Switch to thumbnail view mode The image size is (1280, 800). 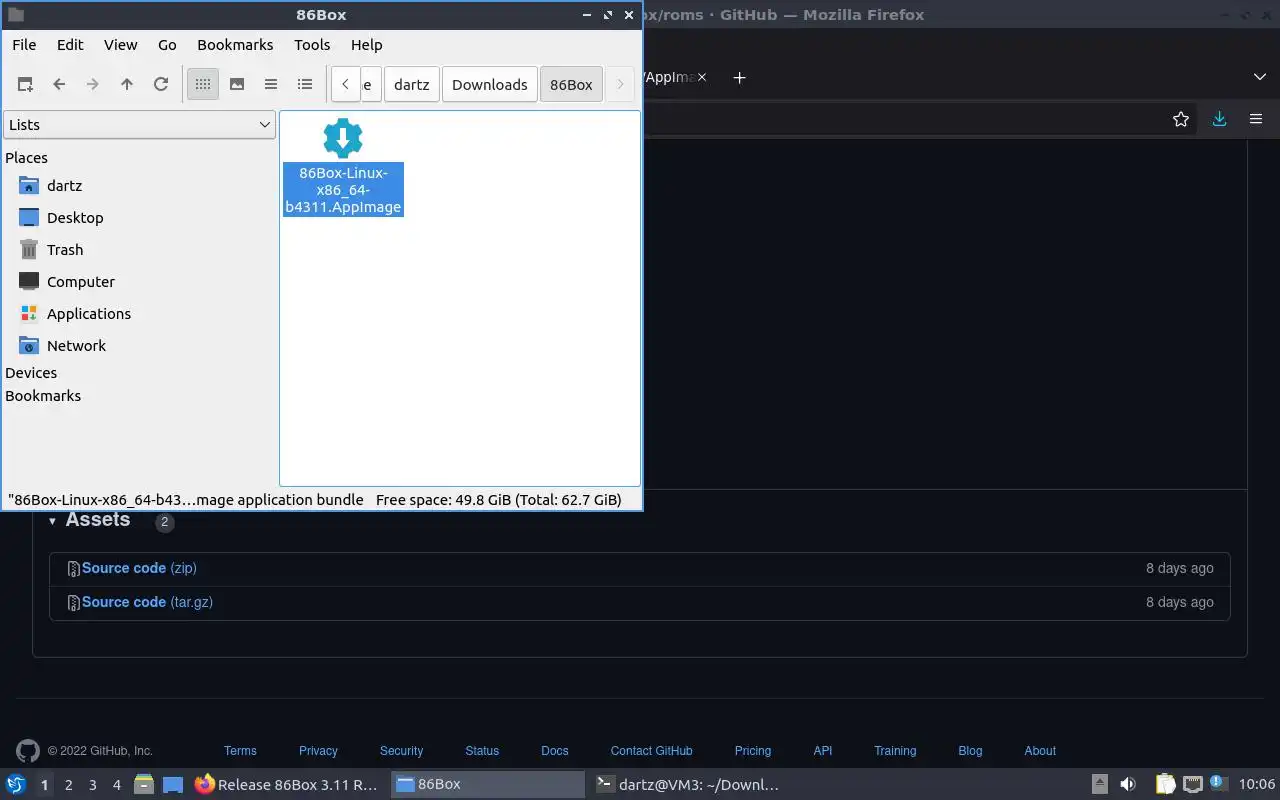[237, 85]
